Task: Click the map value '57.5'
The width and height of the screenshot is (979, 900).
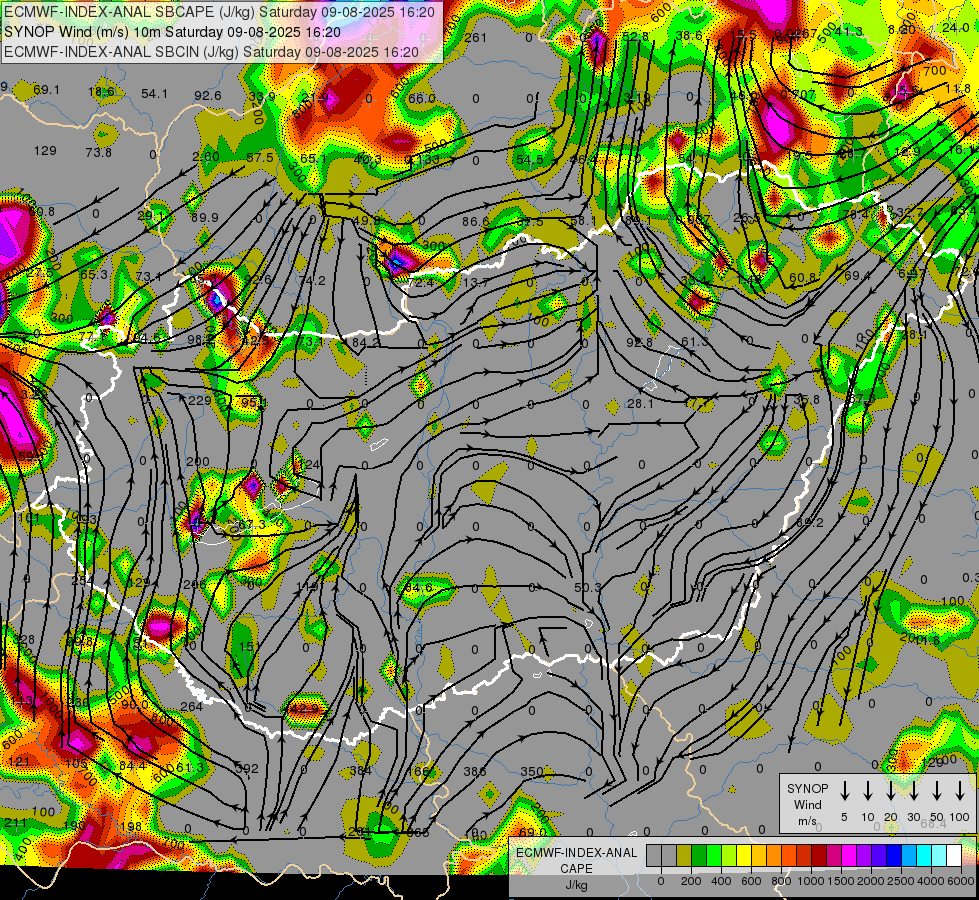Action: 260,157
